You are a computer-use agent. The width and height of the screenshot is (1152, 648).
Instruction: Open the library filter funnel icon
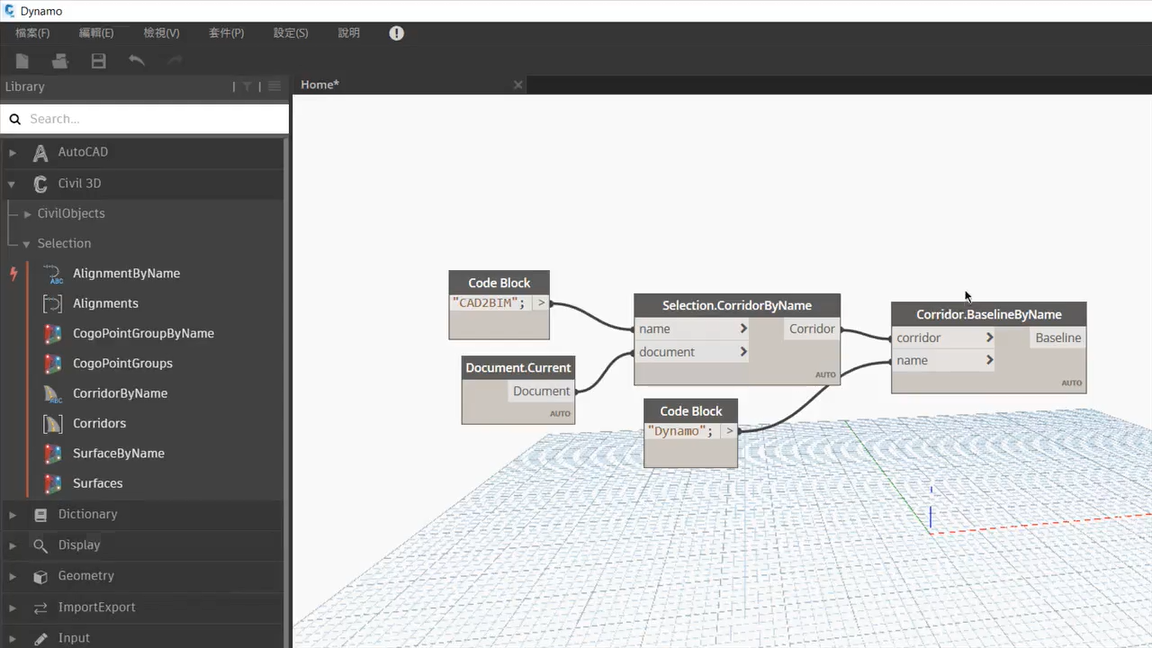247,87
